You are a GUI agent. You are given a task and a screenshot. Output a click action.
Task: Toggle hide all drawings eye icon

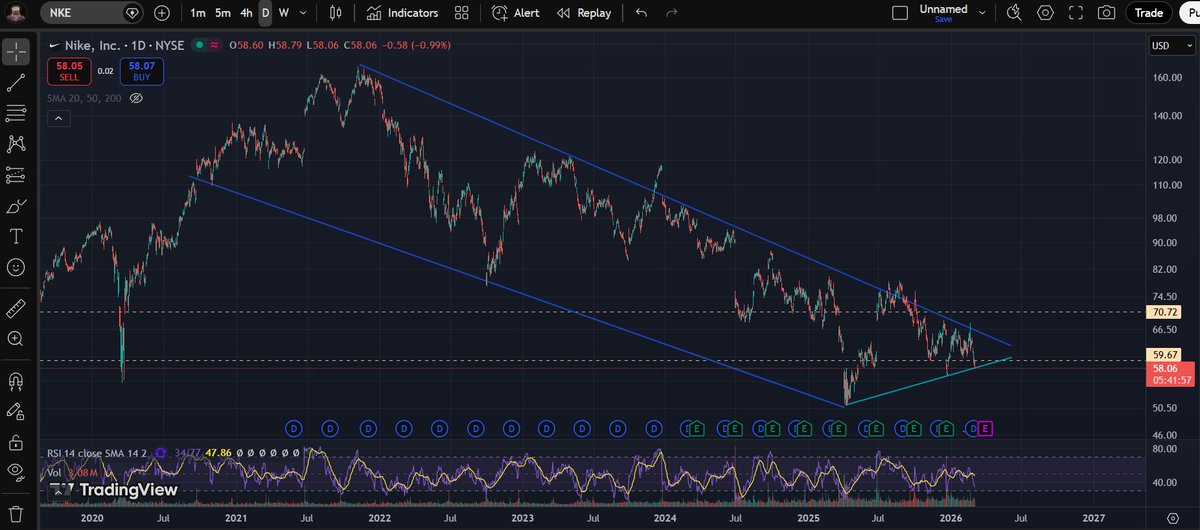16,471
